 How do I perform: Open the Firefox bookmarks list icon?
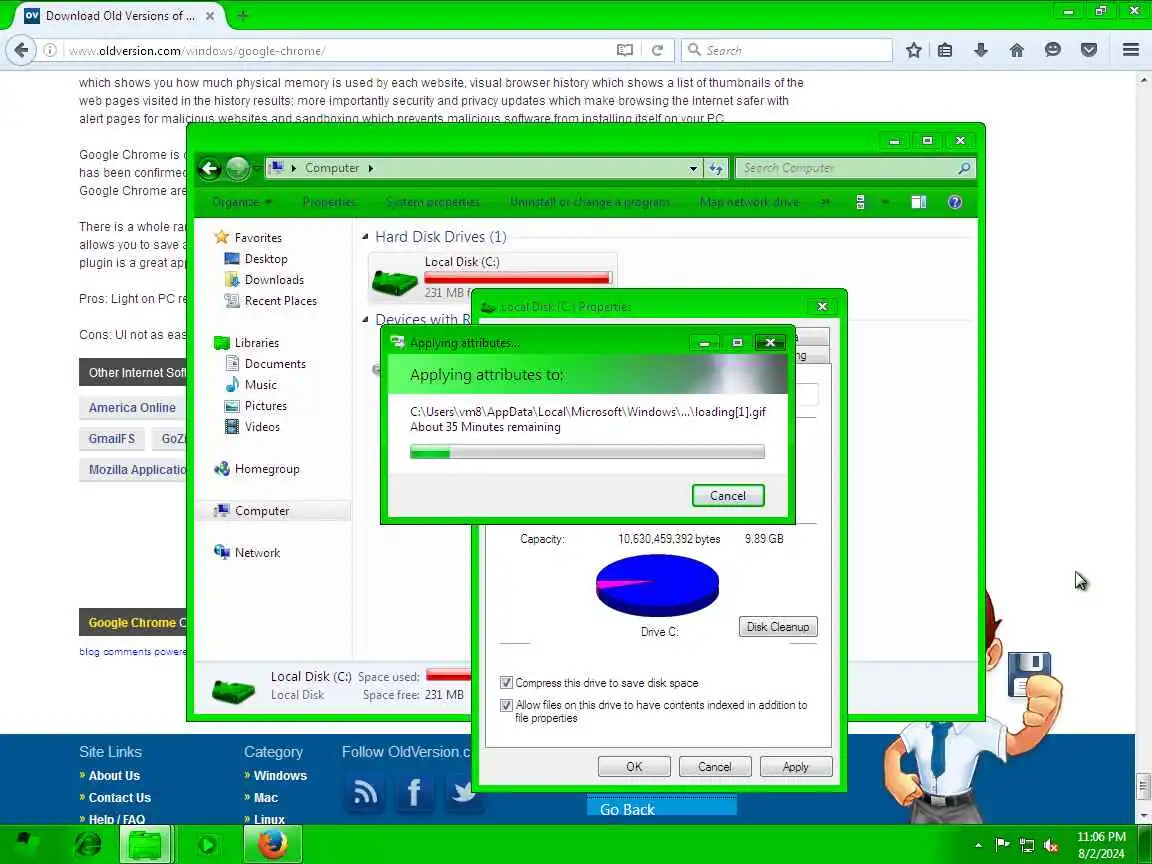point(945,50)
